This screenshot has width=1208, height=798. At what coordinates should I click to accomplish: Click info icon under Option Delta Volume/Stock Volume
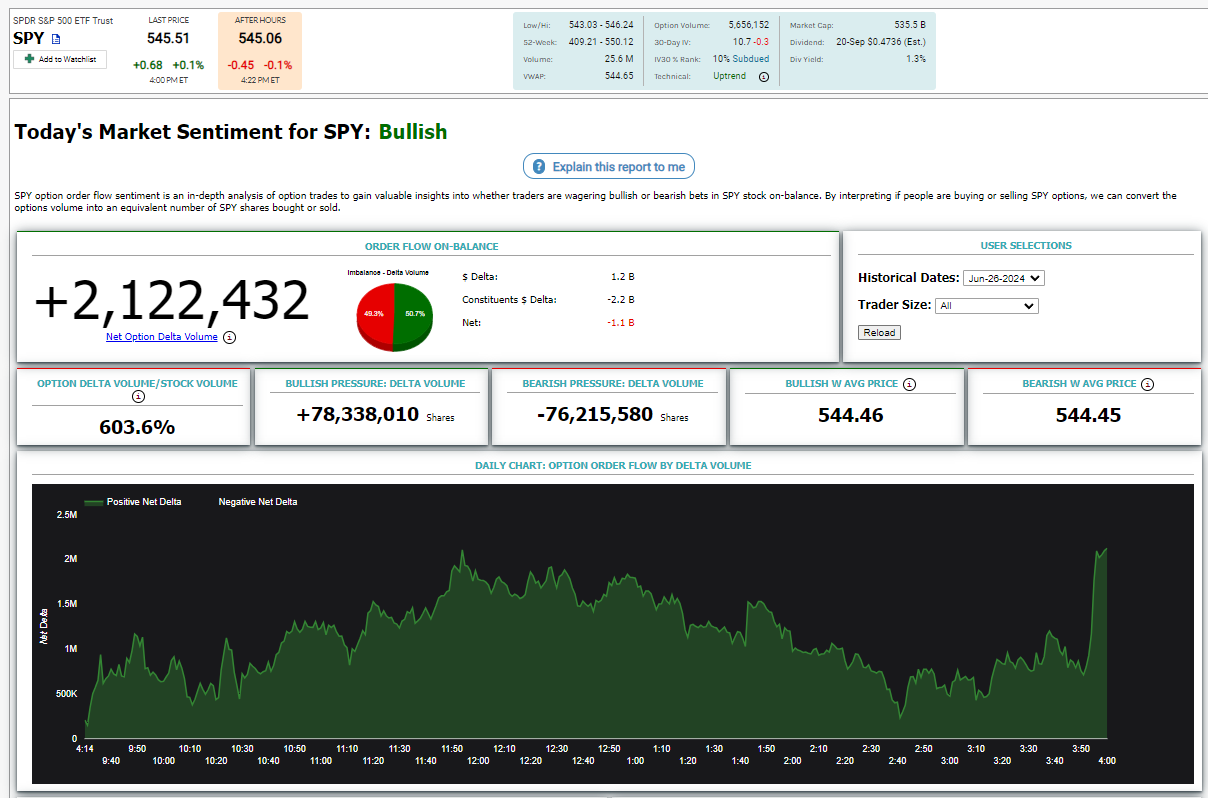pyautogui.click(x=138, y=397)
